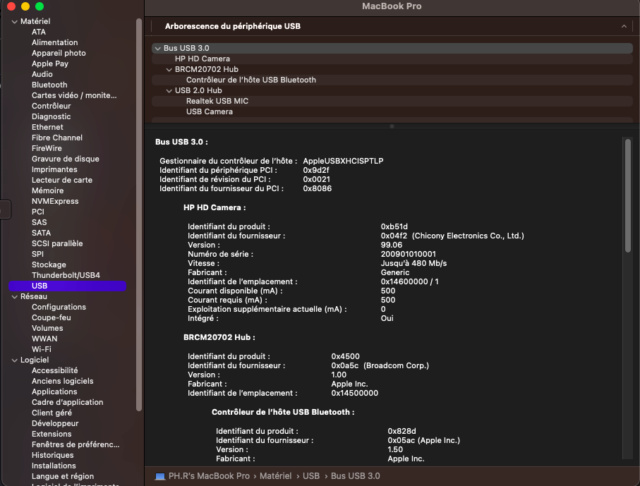Viewport: 640px width, 486px height.
Task: Click USB in the bottom path bar
Action: 311,477
